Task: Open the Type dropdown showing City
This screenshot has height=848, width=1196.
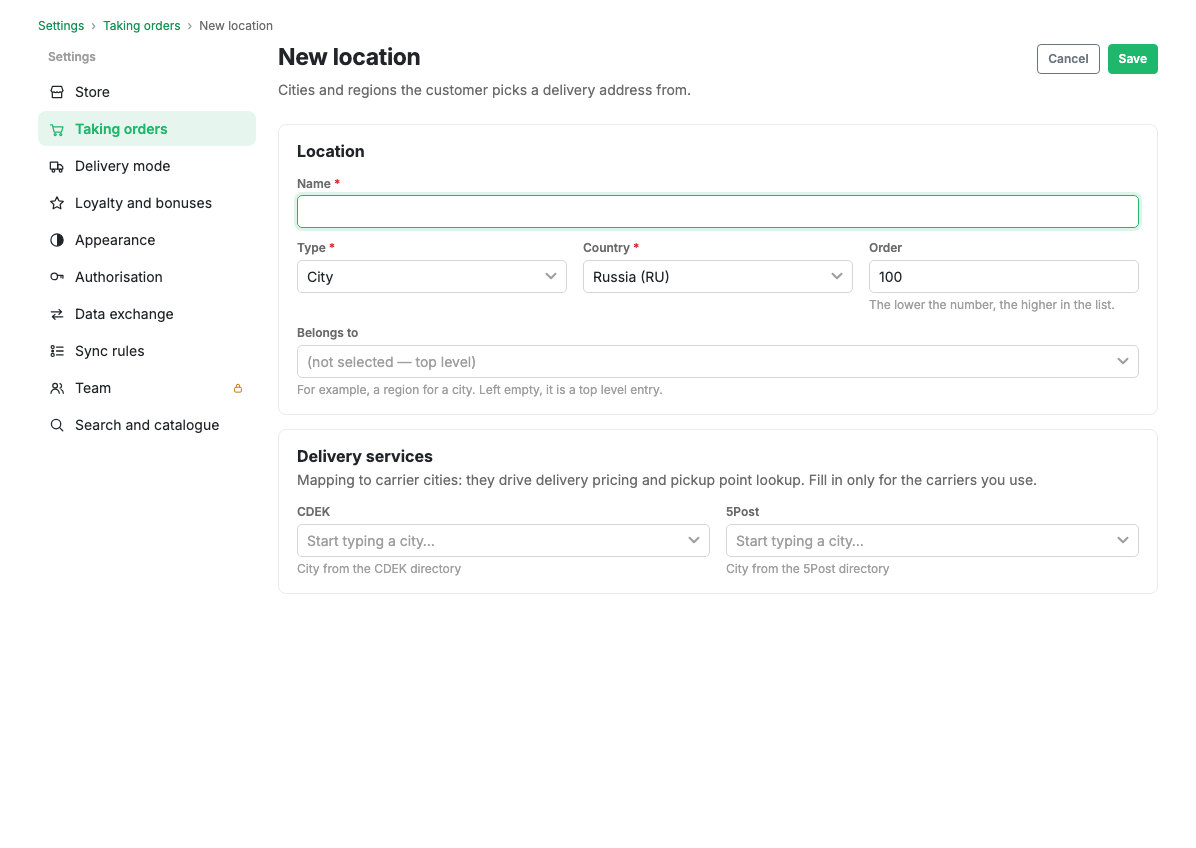Action: [x=432, y=277]
